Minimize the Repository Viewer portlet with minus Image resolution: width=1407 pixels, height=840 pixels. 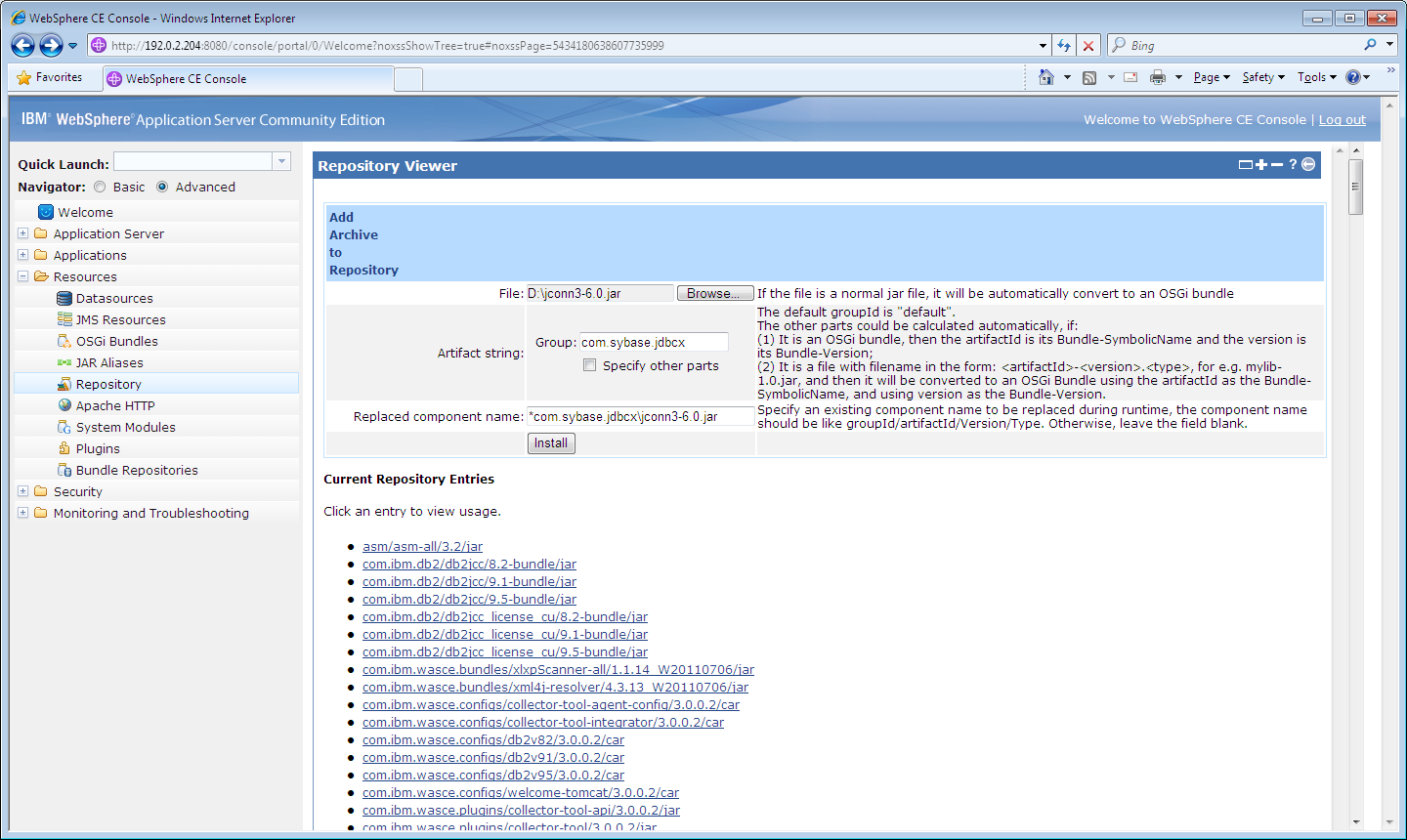point(1277,165)
